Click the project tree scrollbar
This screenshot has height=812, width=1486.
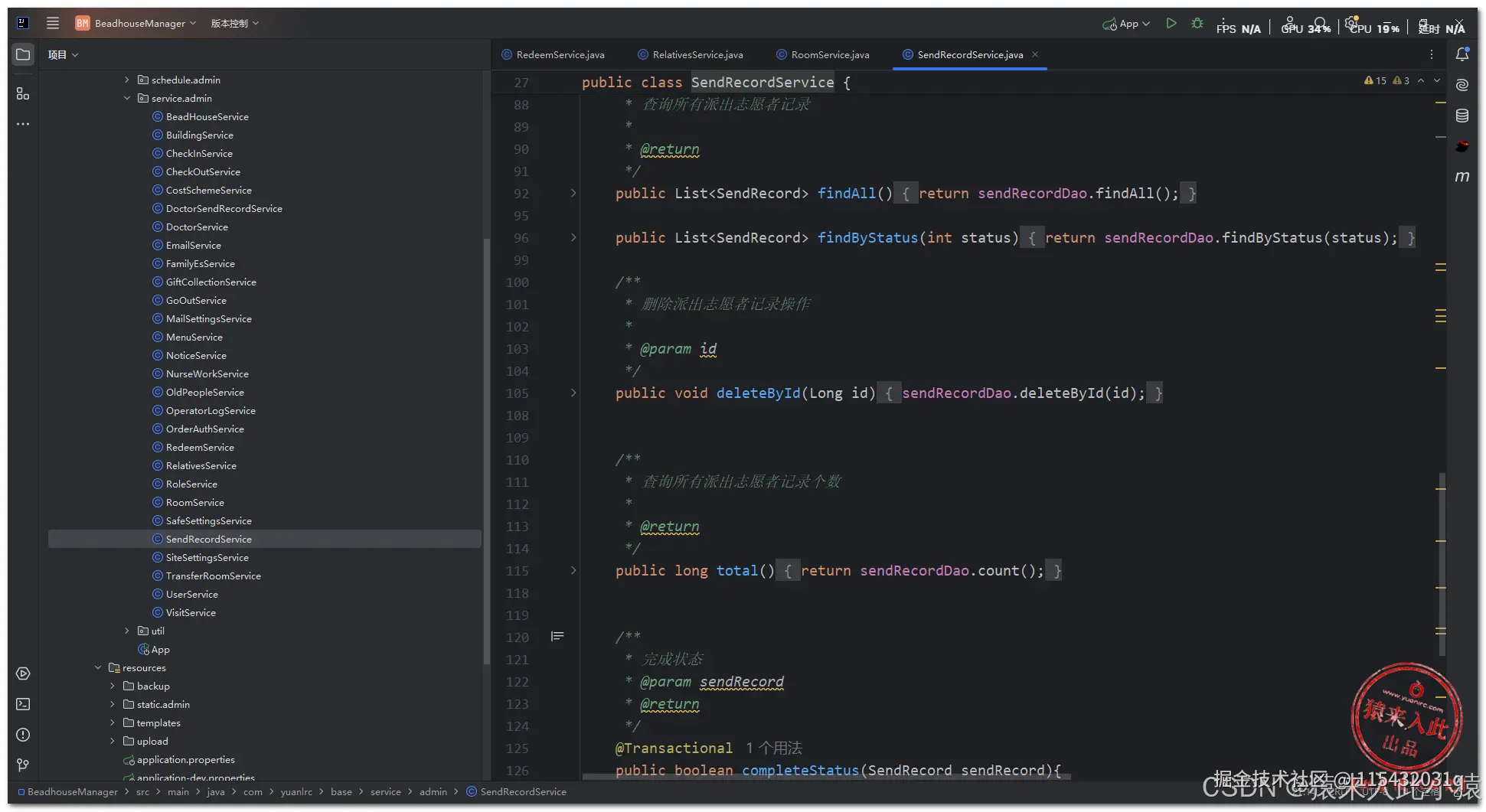tap(485, 452)
